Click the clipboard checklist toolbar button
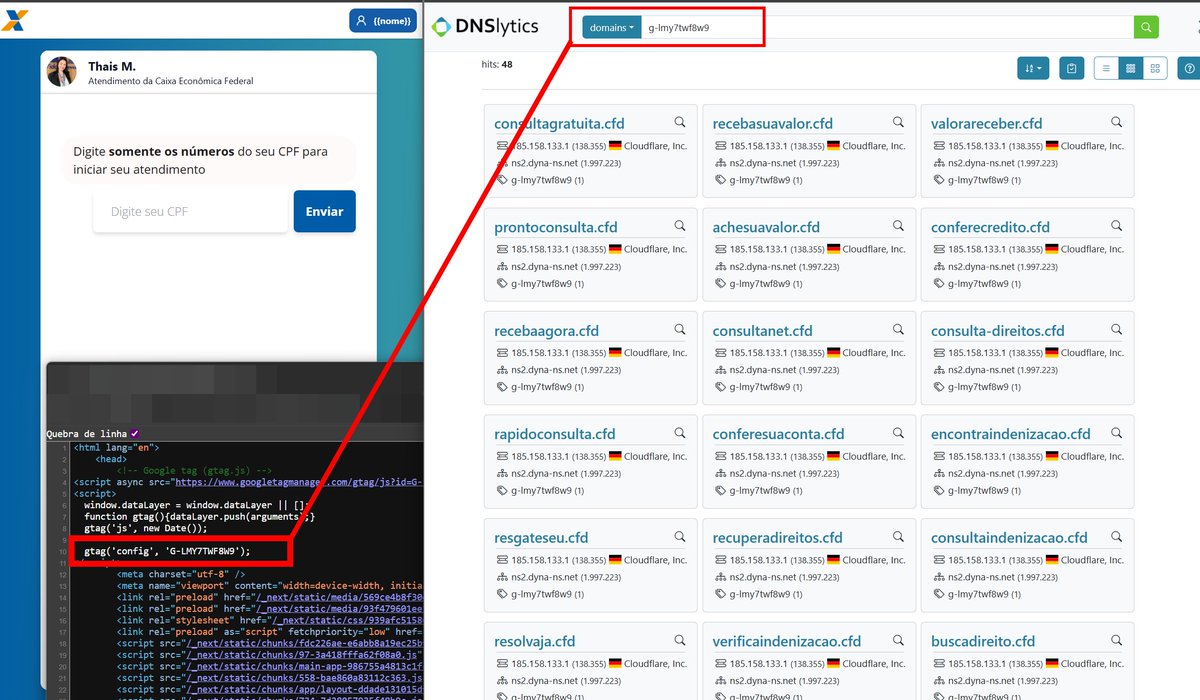 (1072, 68)
